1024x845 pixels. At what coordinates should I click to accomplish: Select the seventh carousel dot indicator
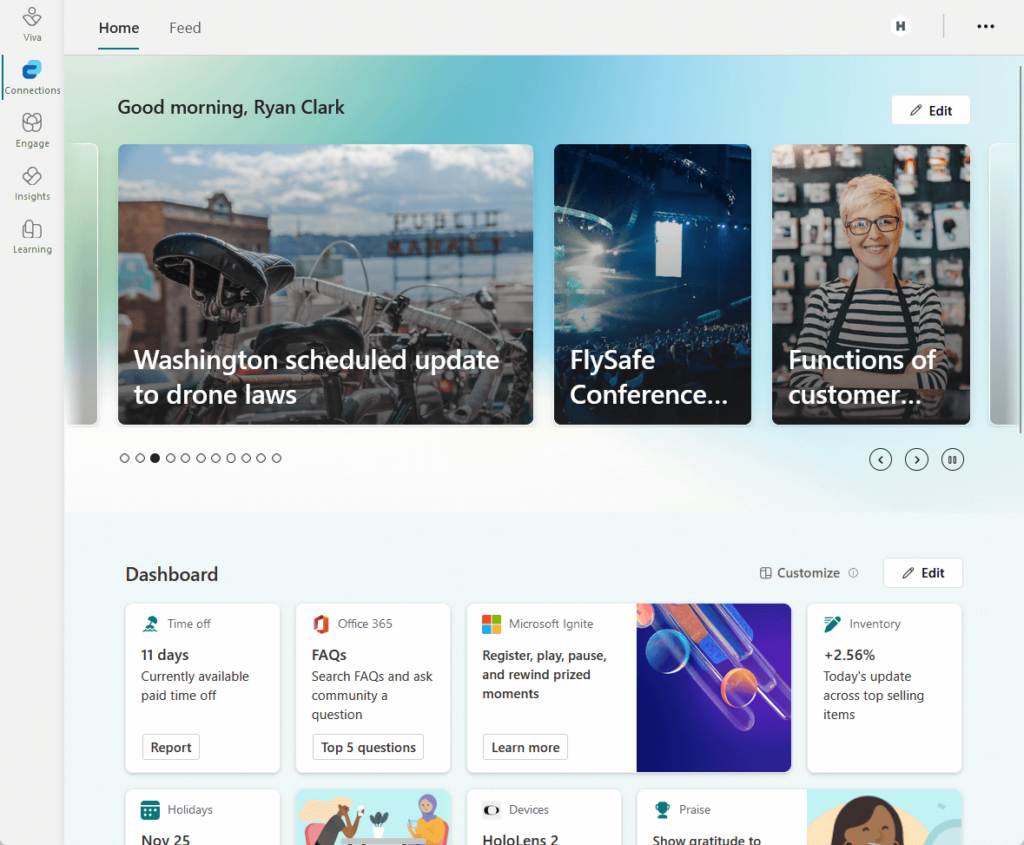point(216,458)
